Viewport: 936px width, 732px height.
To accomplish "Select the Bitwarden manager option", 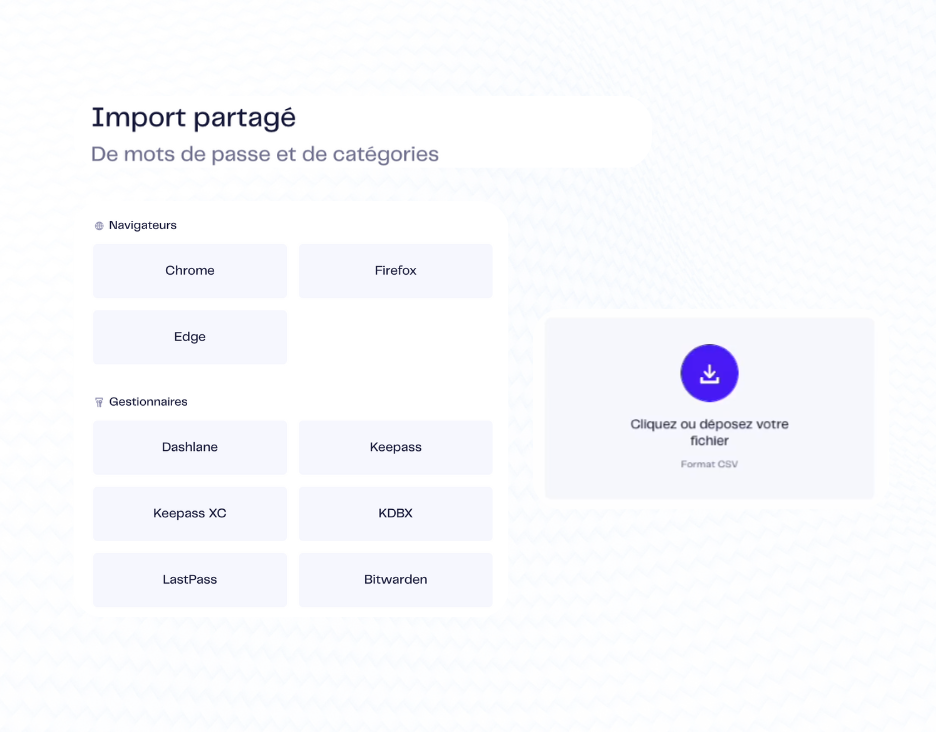I will tap(395, 579).
